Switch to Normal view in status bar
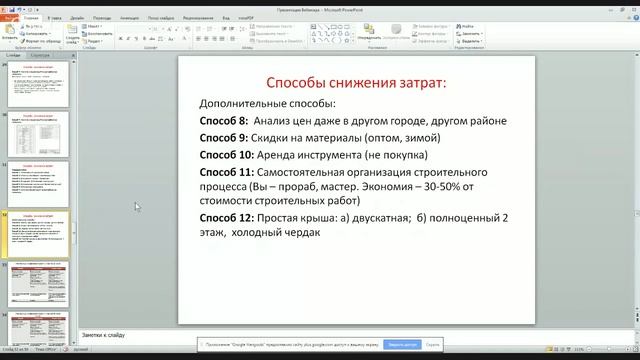 click(549, 349)
